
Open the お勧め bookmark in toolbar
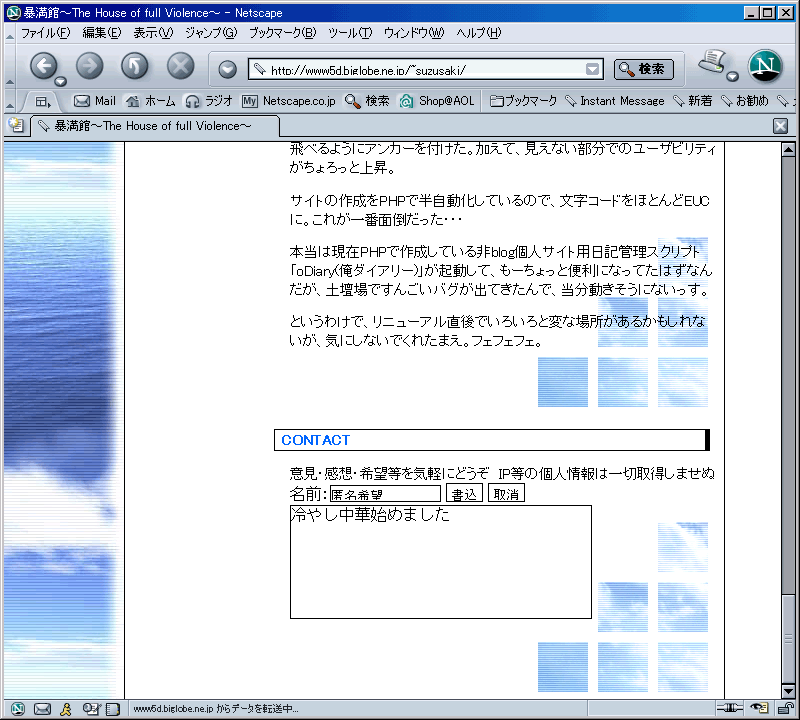click(x=744, y=101)
